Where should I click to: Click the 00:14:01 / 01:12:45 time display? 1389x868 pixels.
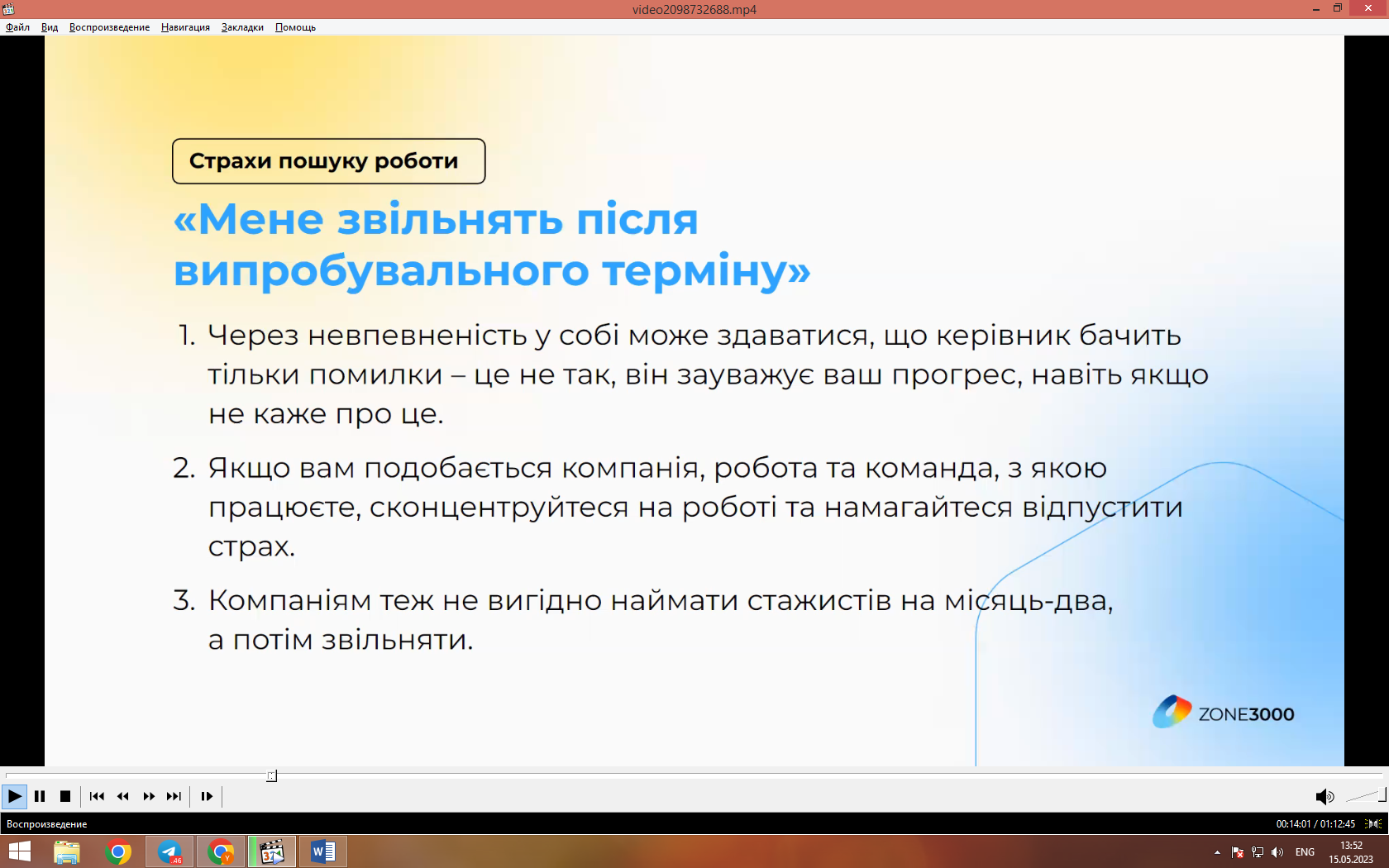click(x=1315, y=824)
